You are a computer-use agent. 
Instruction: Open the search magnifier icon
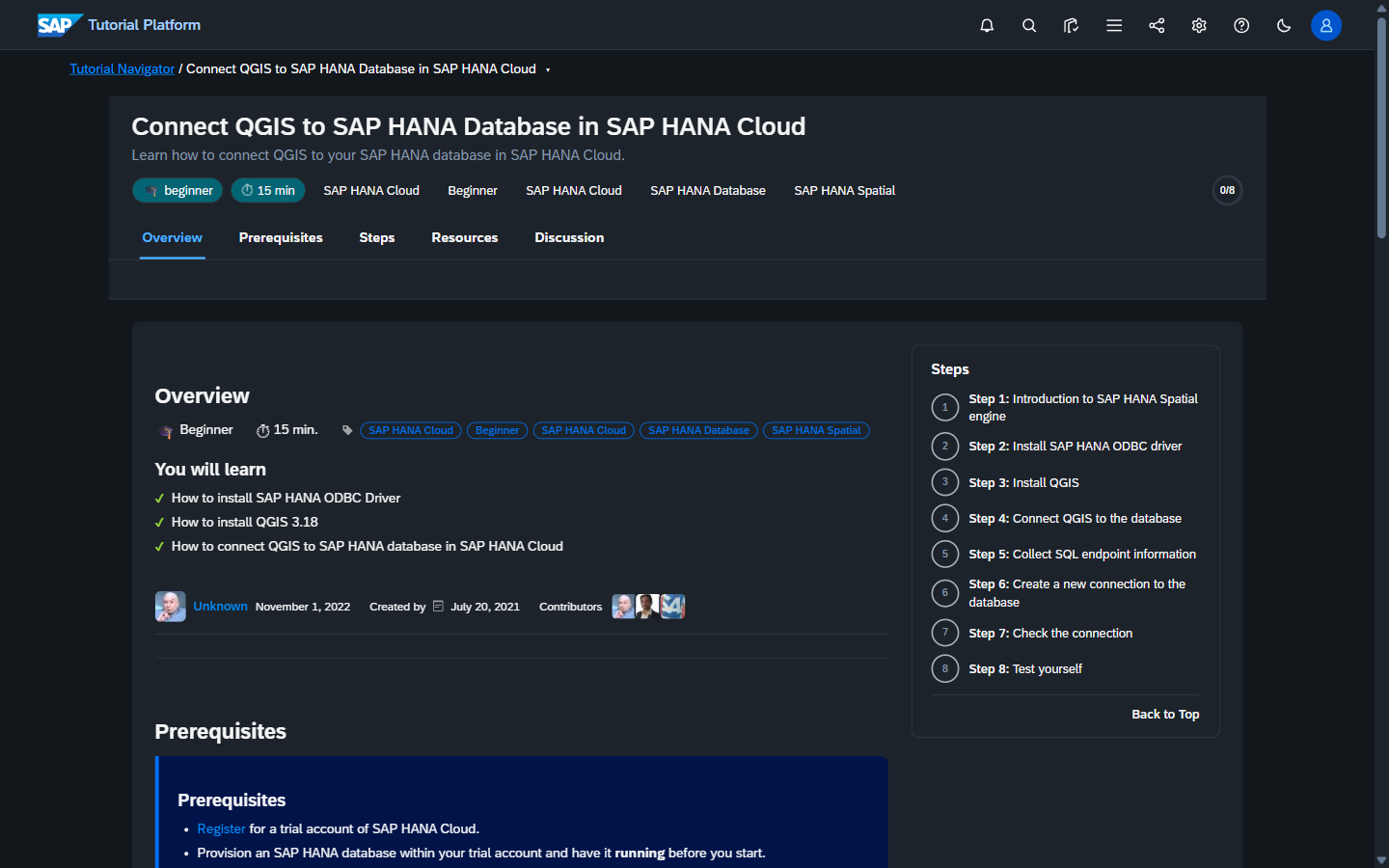1029,26
